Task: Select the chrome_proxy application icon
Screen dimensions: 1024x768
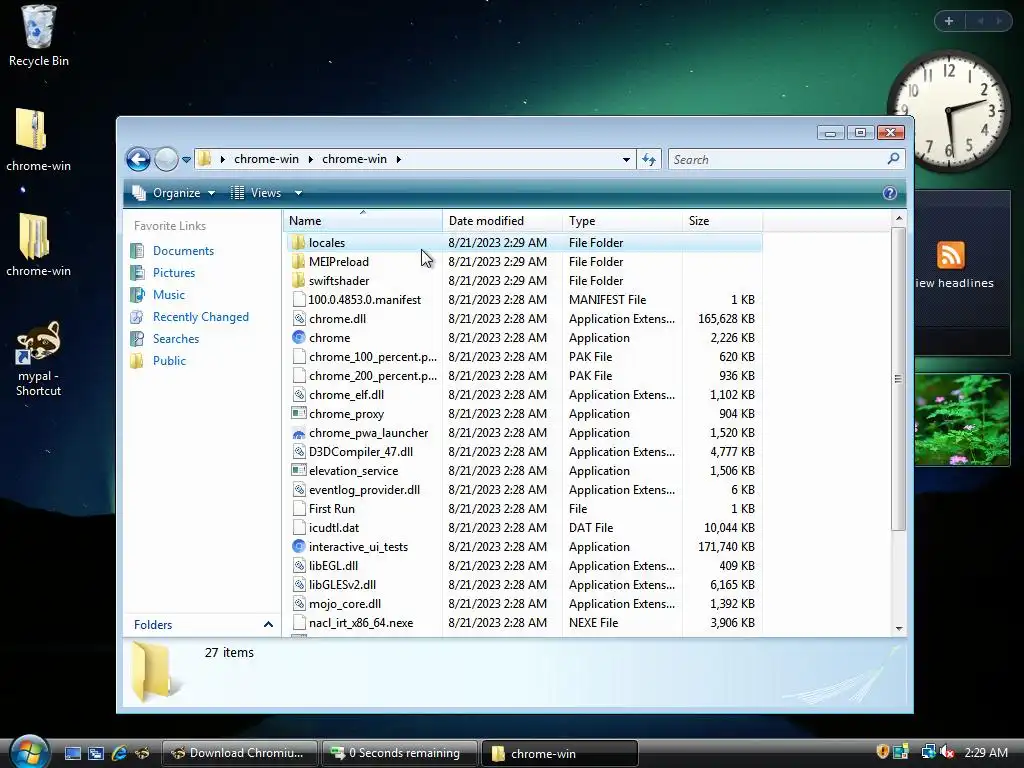Action: (x=298, y=413)
